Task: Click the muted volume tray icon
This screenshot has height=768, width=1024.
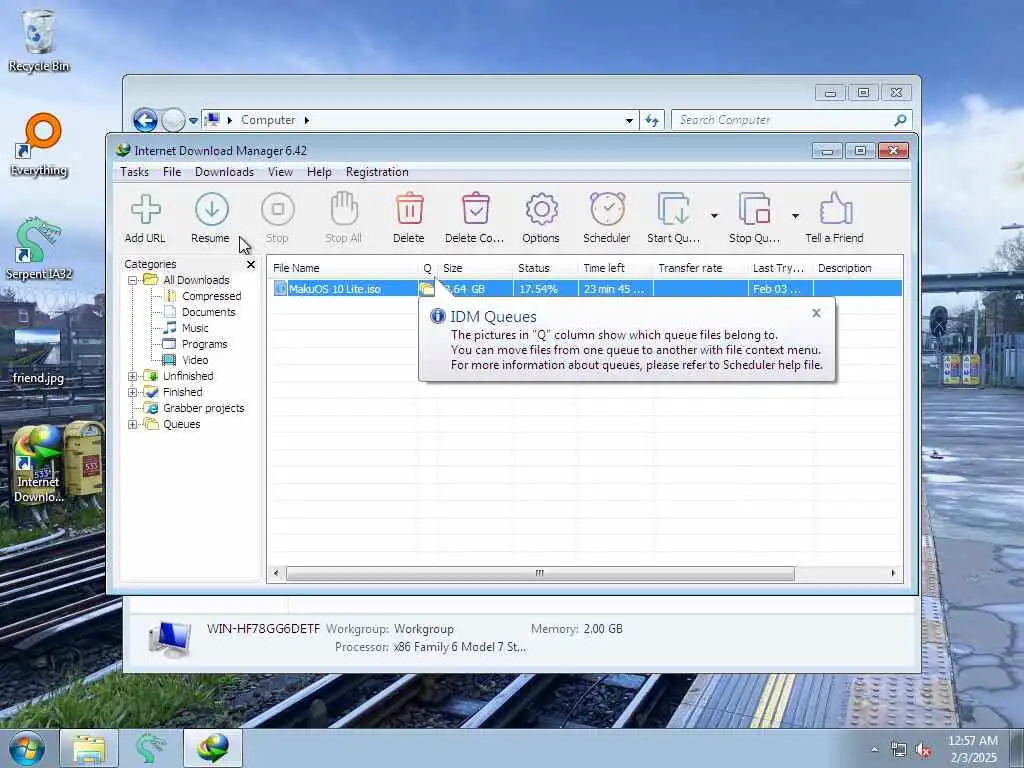Action: click(923, 750)
